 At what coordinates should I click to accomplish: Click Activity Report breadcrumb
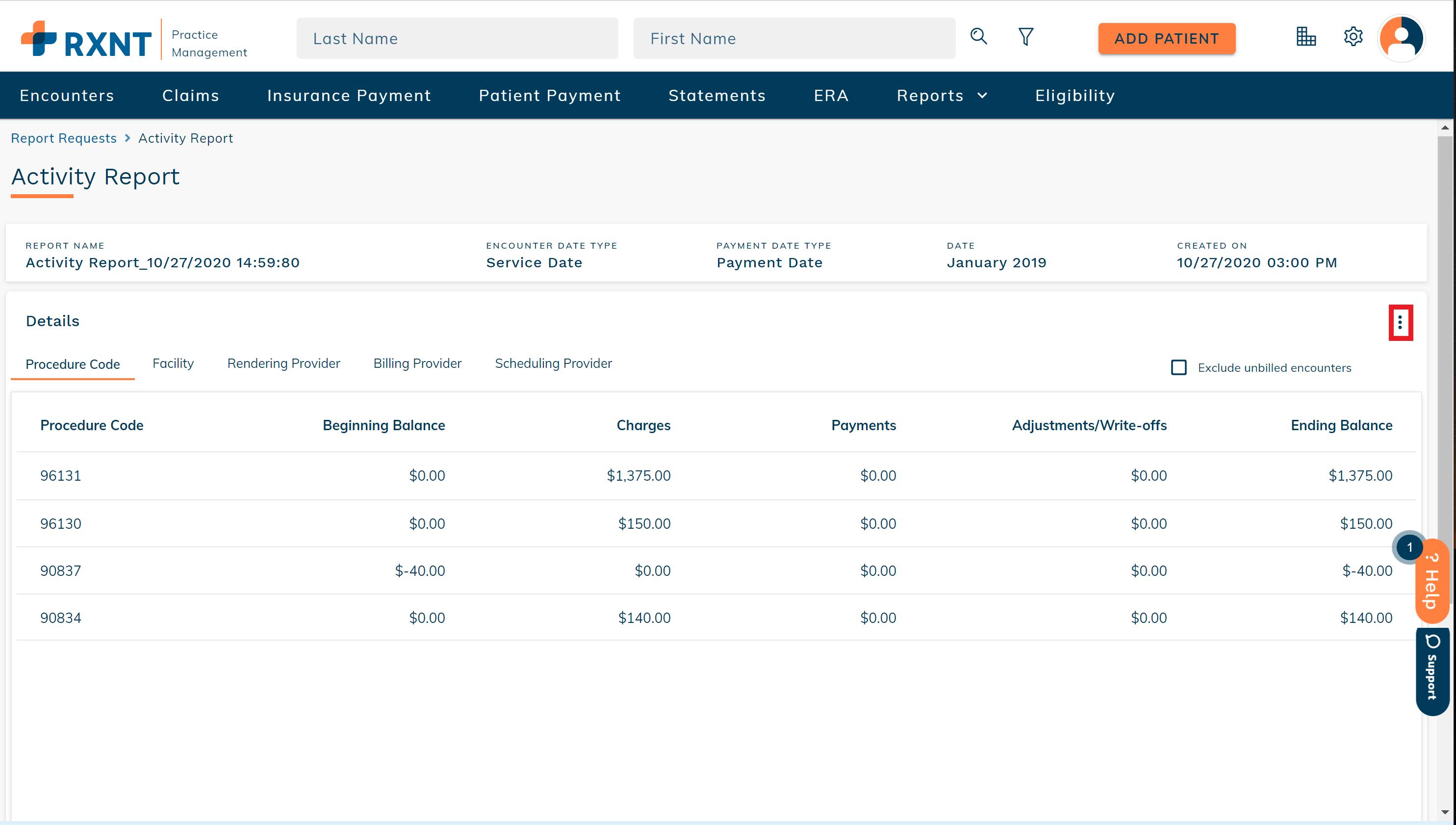[x=185, y=138]
